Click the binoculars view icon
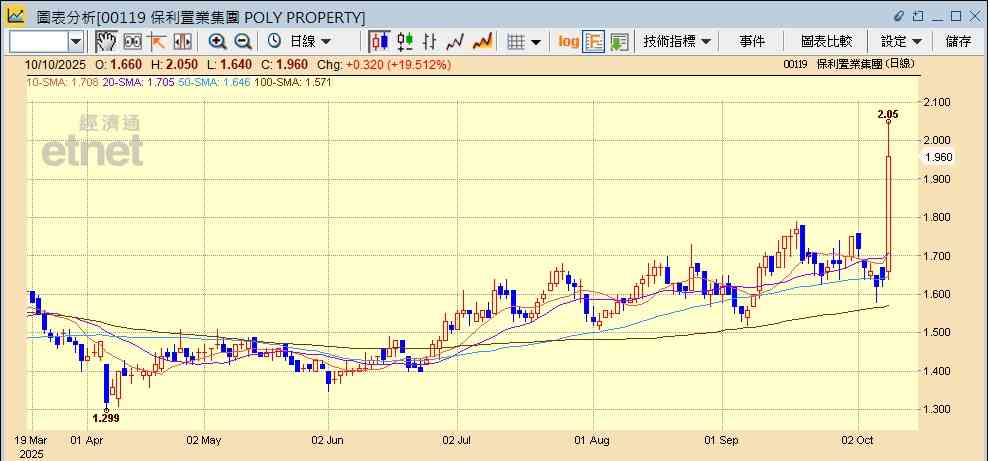This screenshot has height=461, width=990. point(132,41)
